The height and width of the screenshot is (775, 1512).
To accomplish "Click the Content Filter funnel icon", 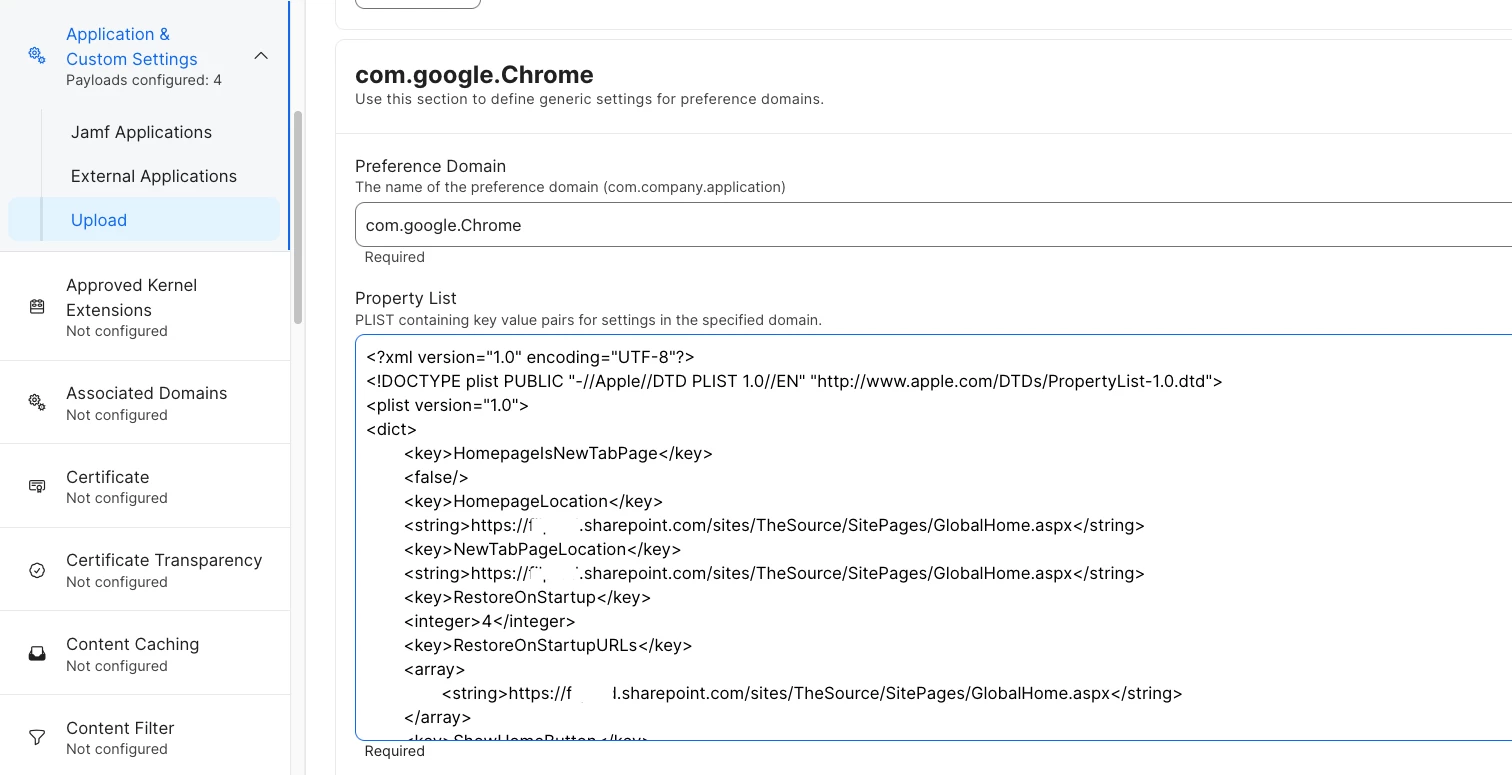I will point(37,738).
